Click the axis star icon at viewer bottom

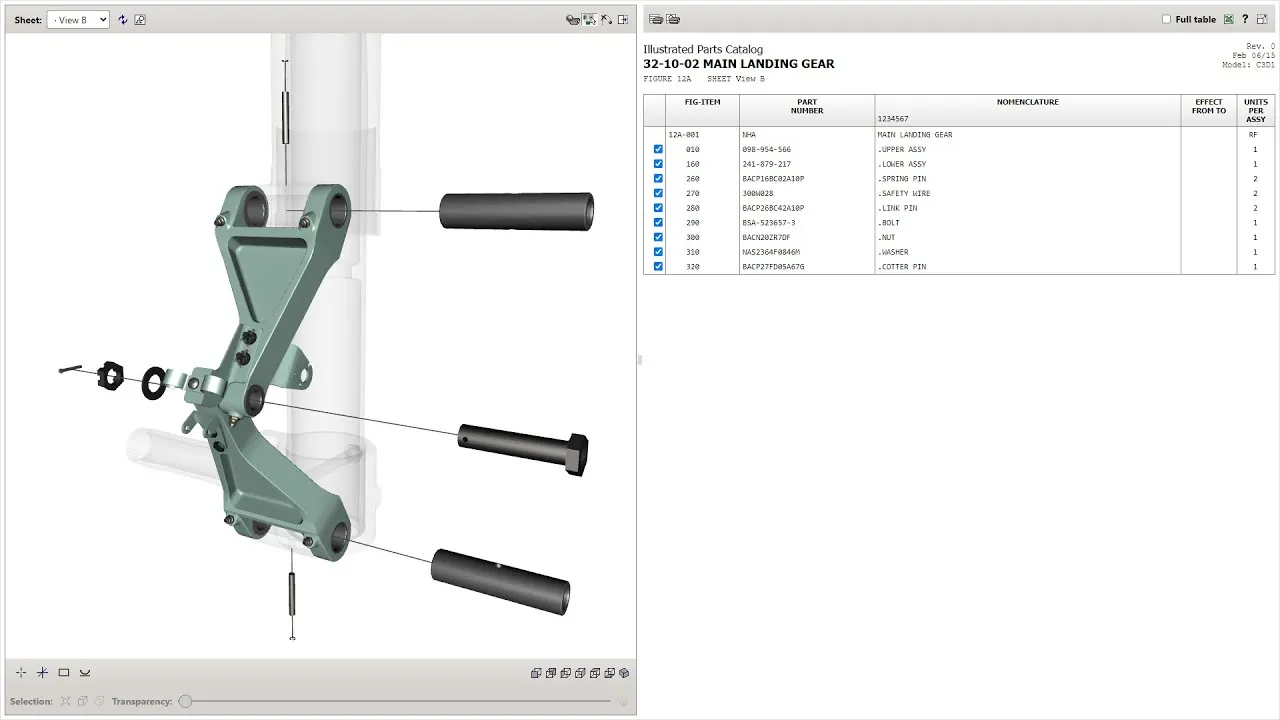42,673
